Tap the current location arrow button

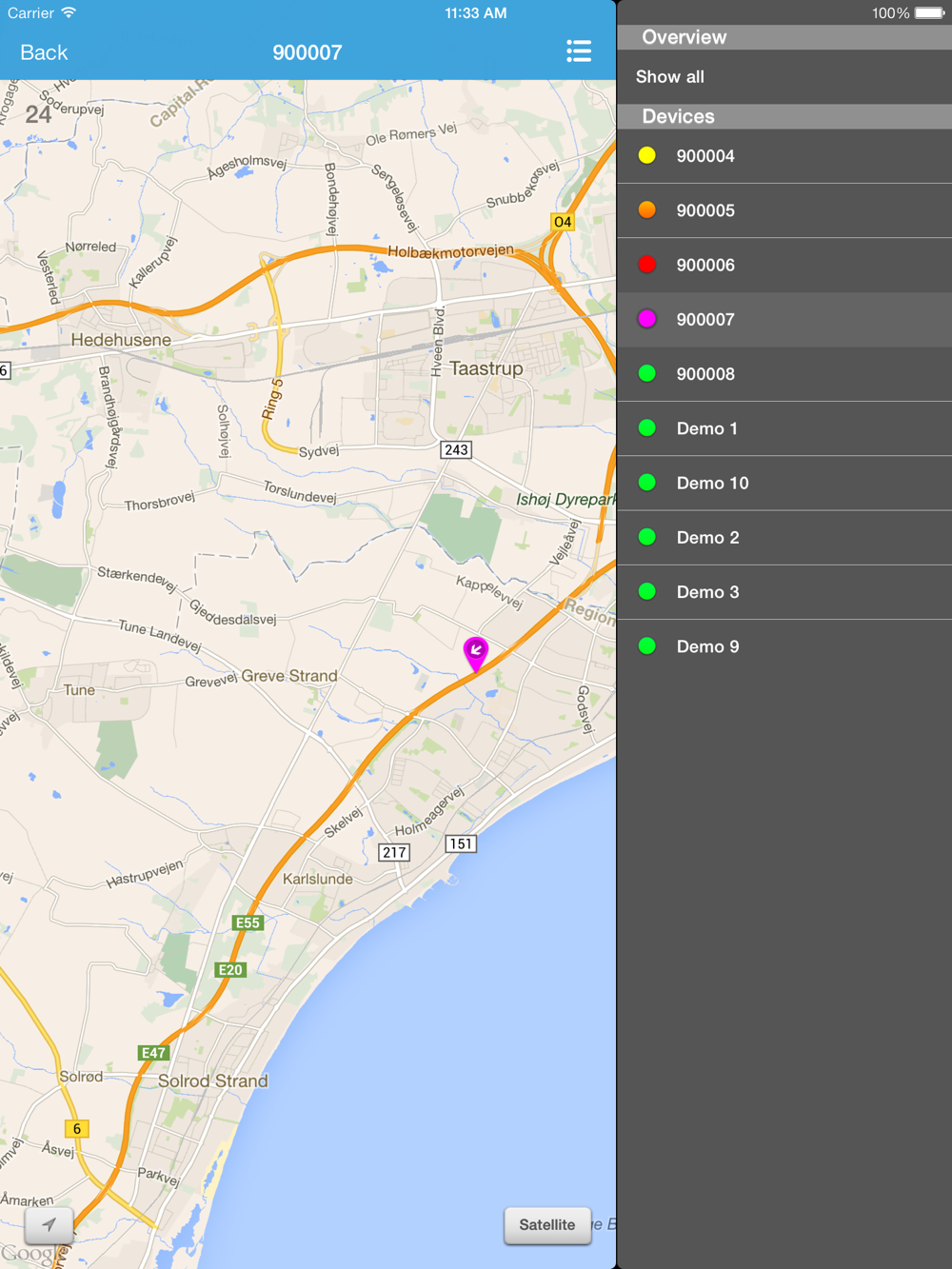coord(49,1225)
